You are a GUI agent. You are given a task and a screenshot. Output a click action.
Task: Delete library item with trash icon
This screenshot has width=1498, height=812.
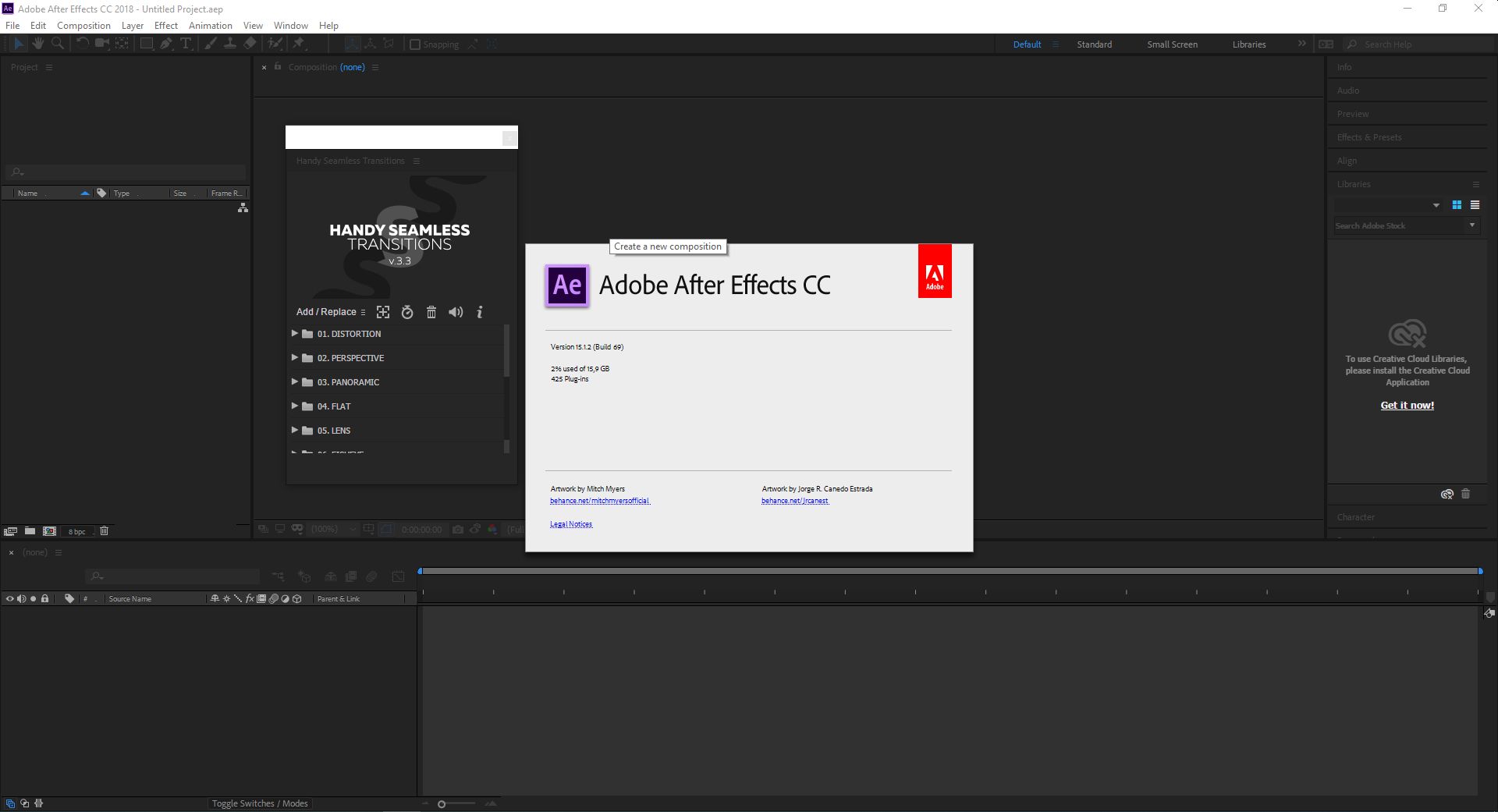click(x=1465, y=494)
